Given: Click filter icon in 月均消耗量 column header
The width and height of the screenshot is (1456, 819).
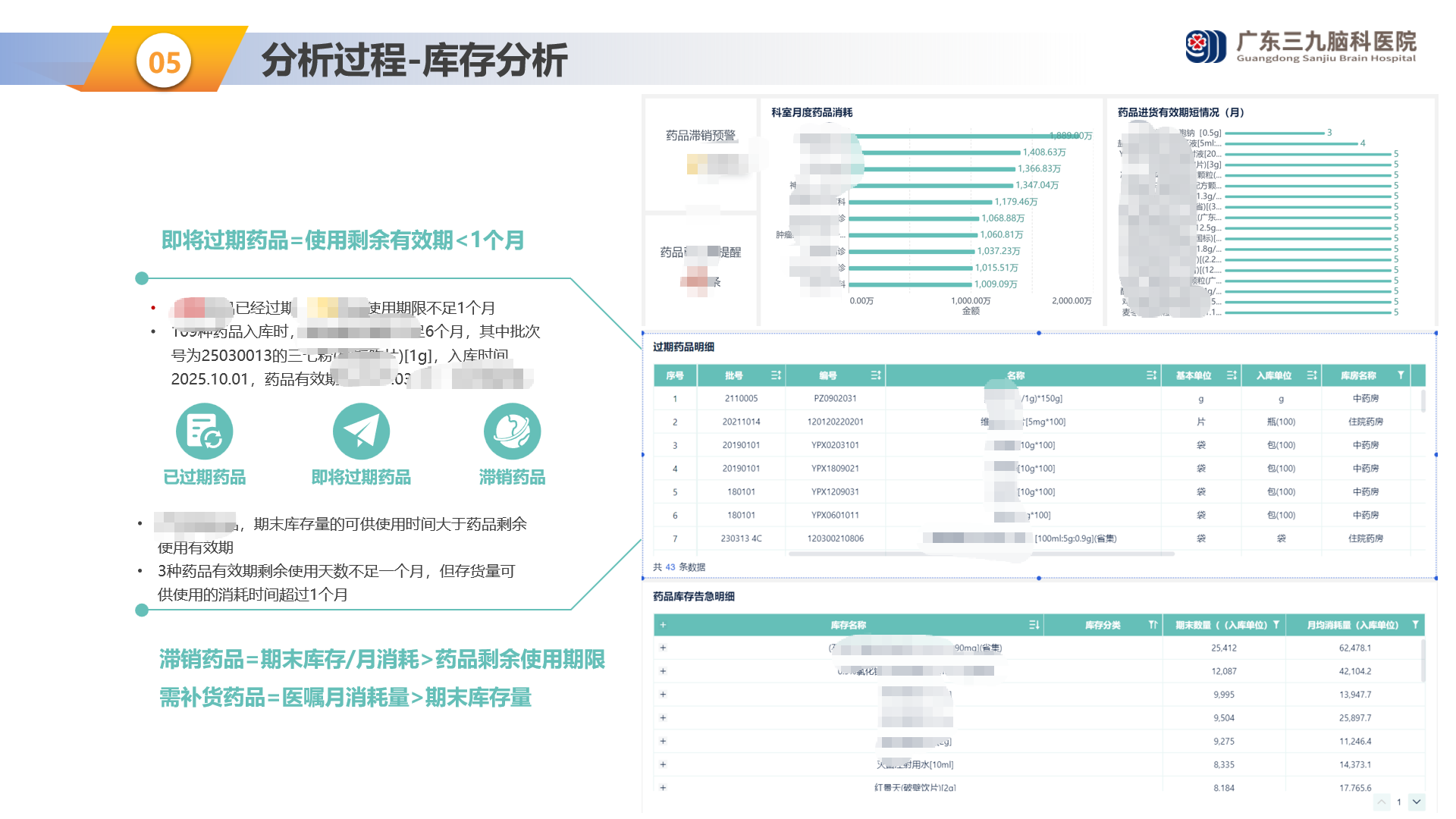Looking at the screenshot, I should pyautogui.click(x=1415, y=625).
